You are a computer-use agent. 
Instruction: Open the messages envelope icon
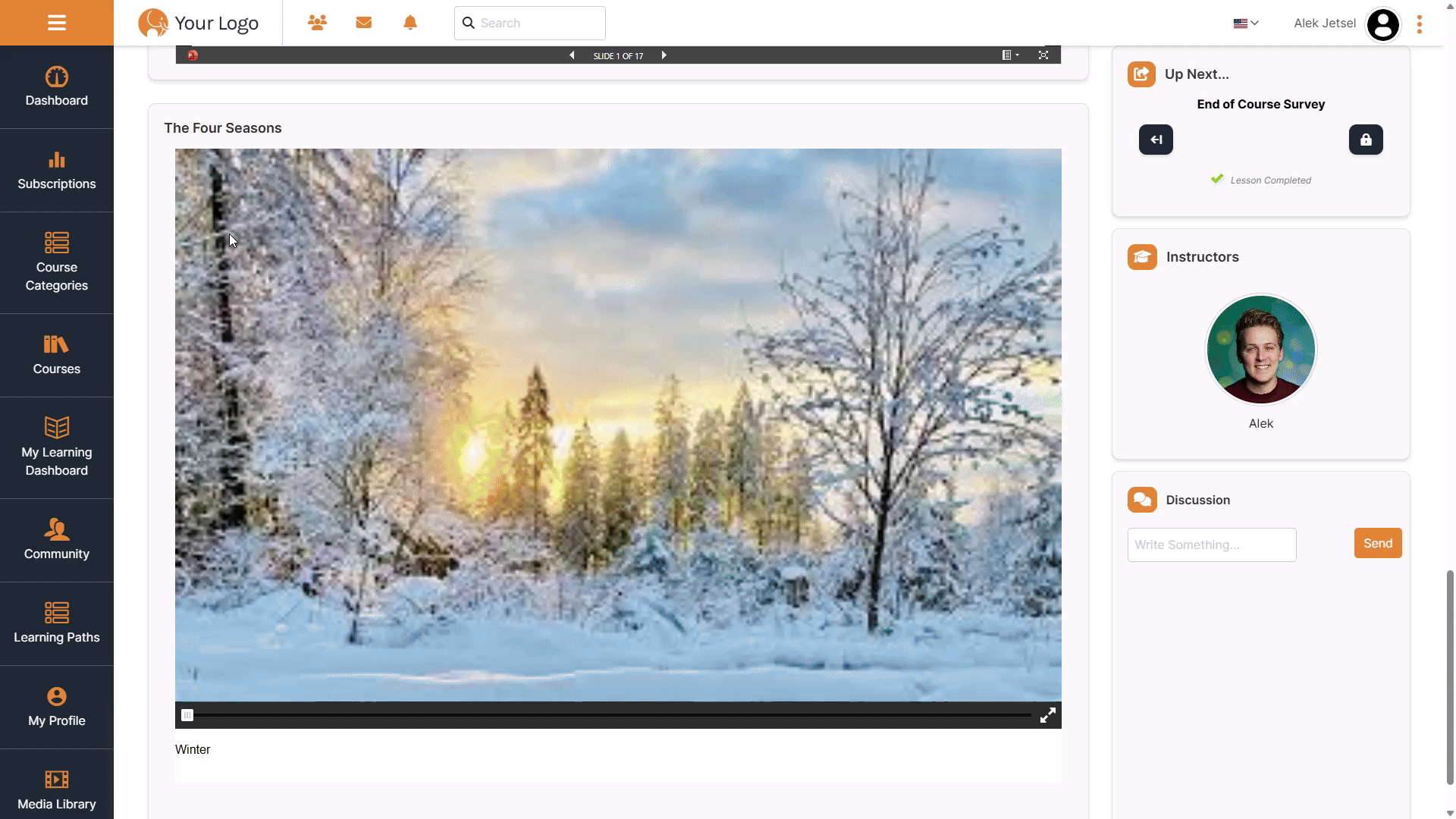pos(364,23)
